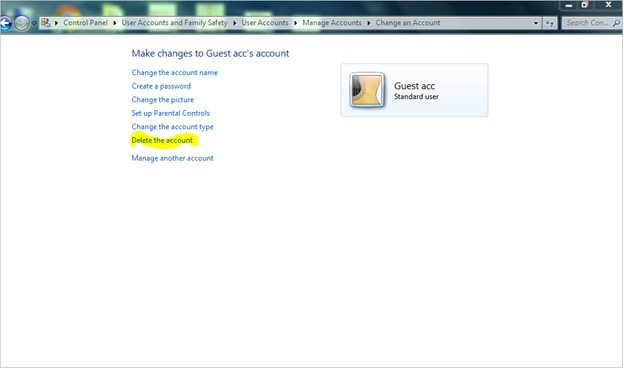The image size is (624, 369).
Task: Click the Forward navigation arrow
Action: (x=22, y=23)
